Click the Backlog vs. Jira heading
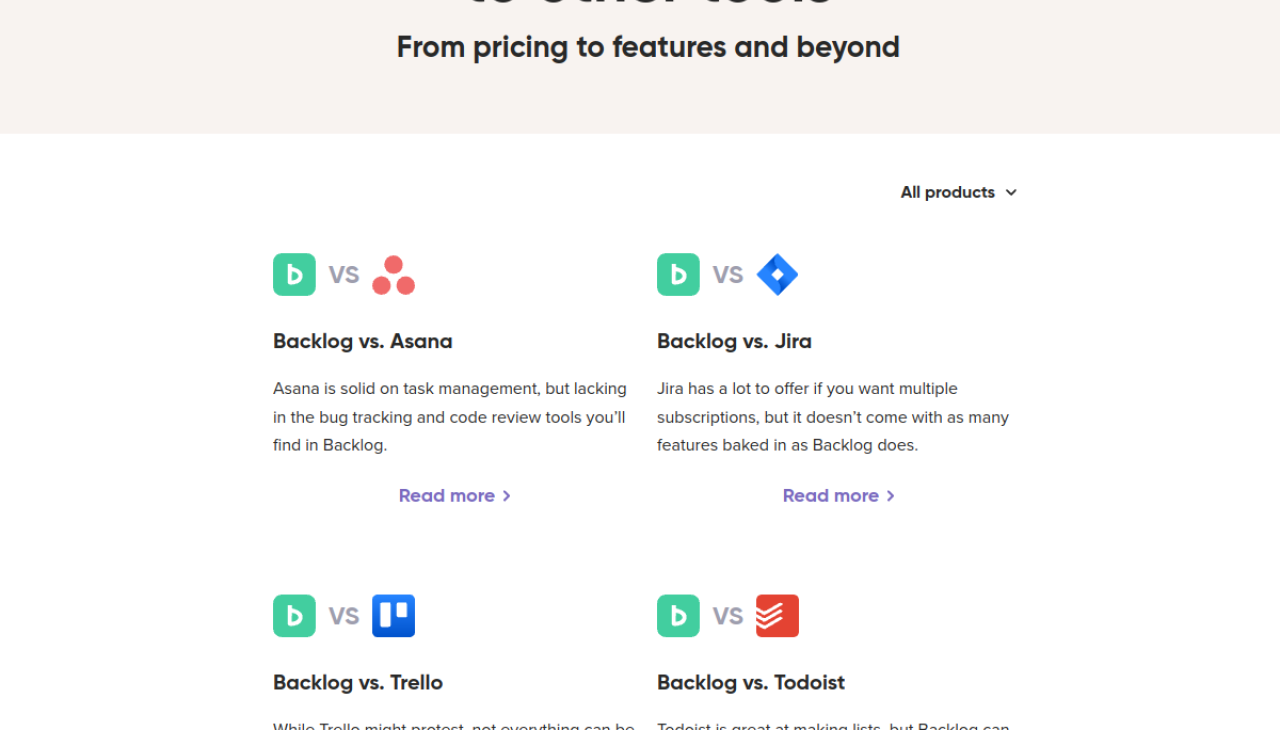 [734, 341]
